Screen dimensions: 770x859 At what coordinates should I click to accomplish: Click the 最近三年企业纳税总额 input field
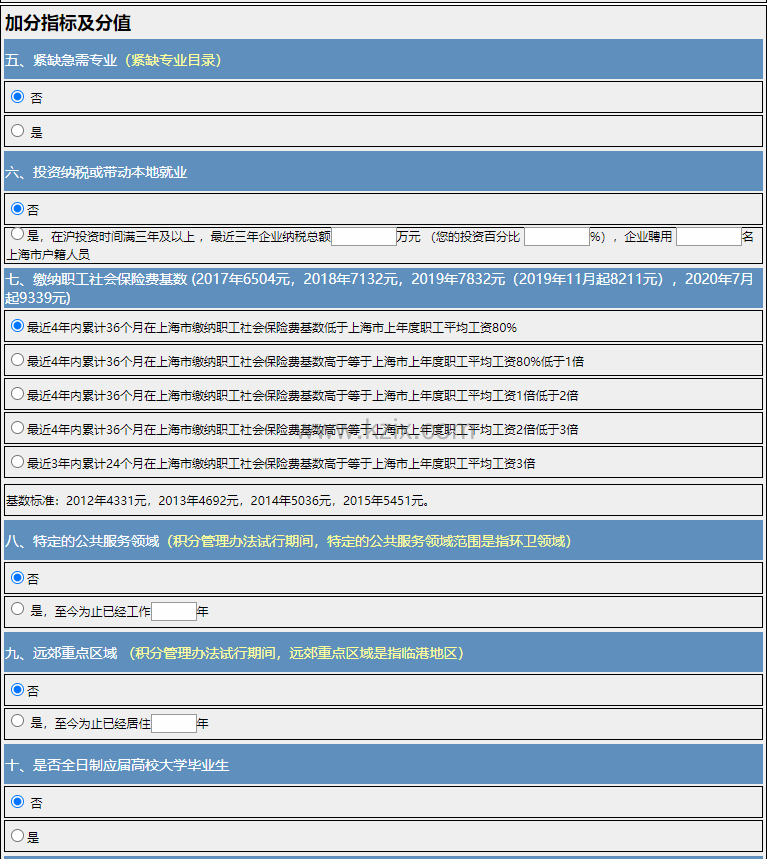[363, 237]
